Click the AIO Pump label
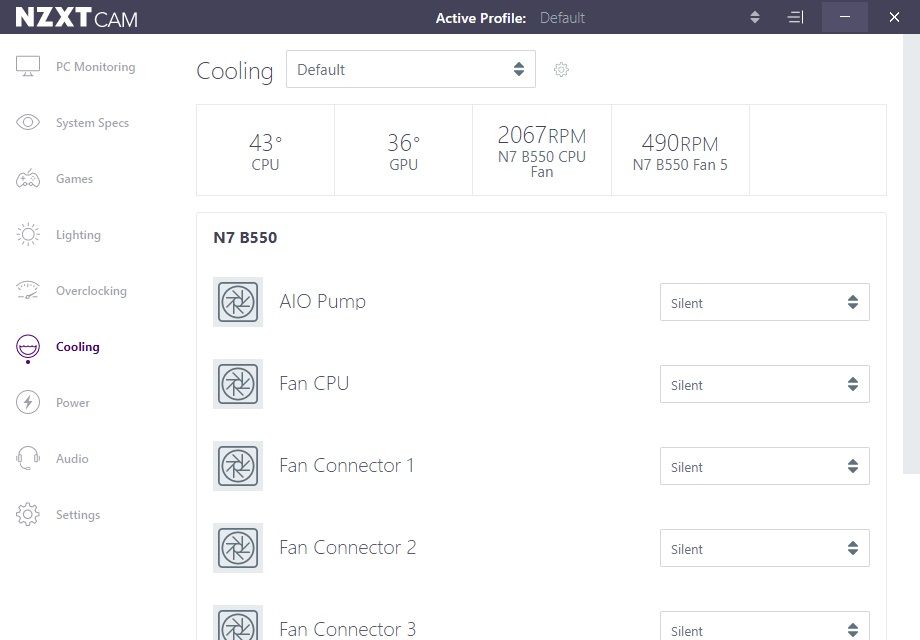920x640 pixels. click(323, 301)
